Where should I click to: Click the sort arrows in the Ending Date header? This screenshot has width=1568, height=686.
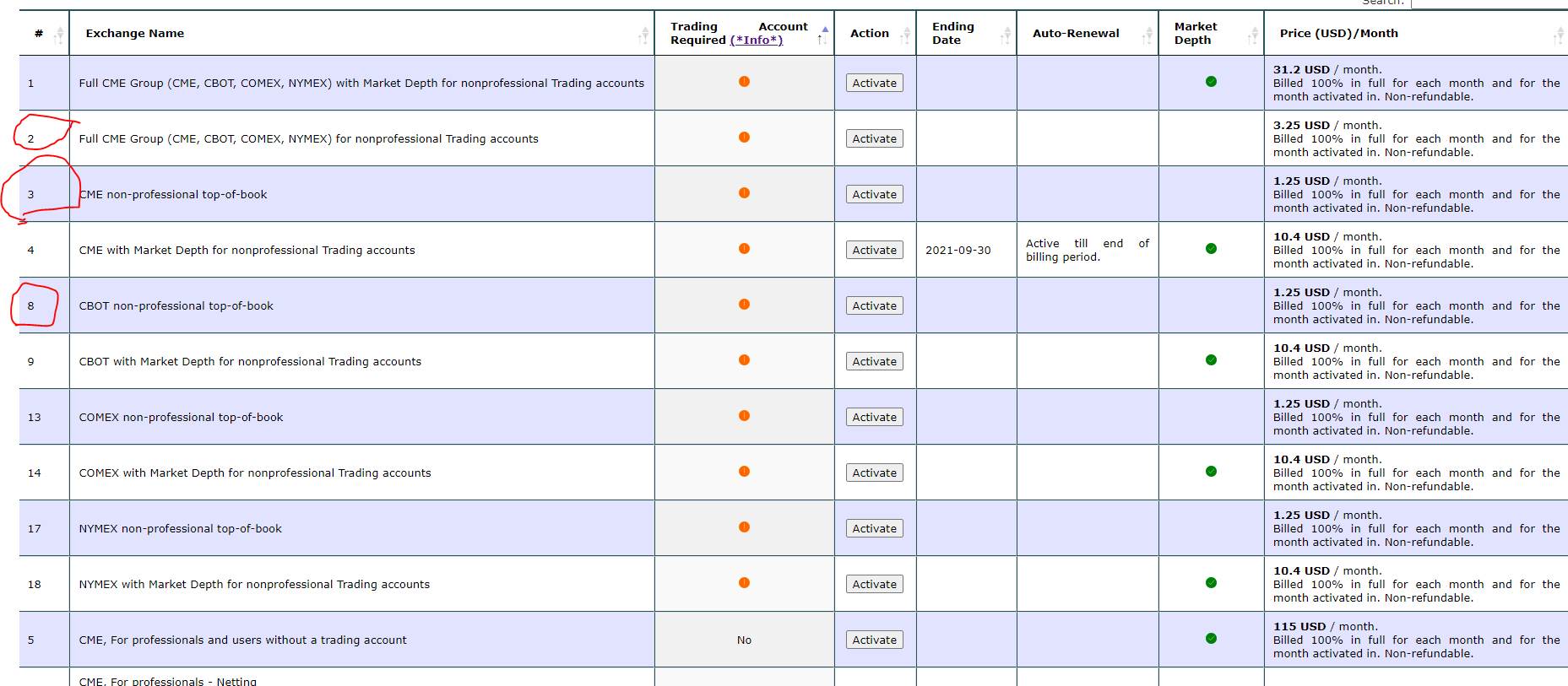point(1006,35)
